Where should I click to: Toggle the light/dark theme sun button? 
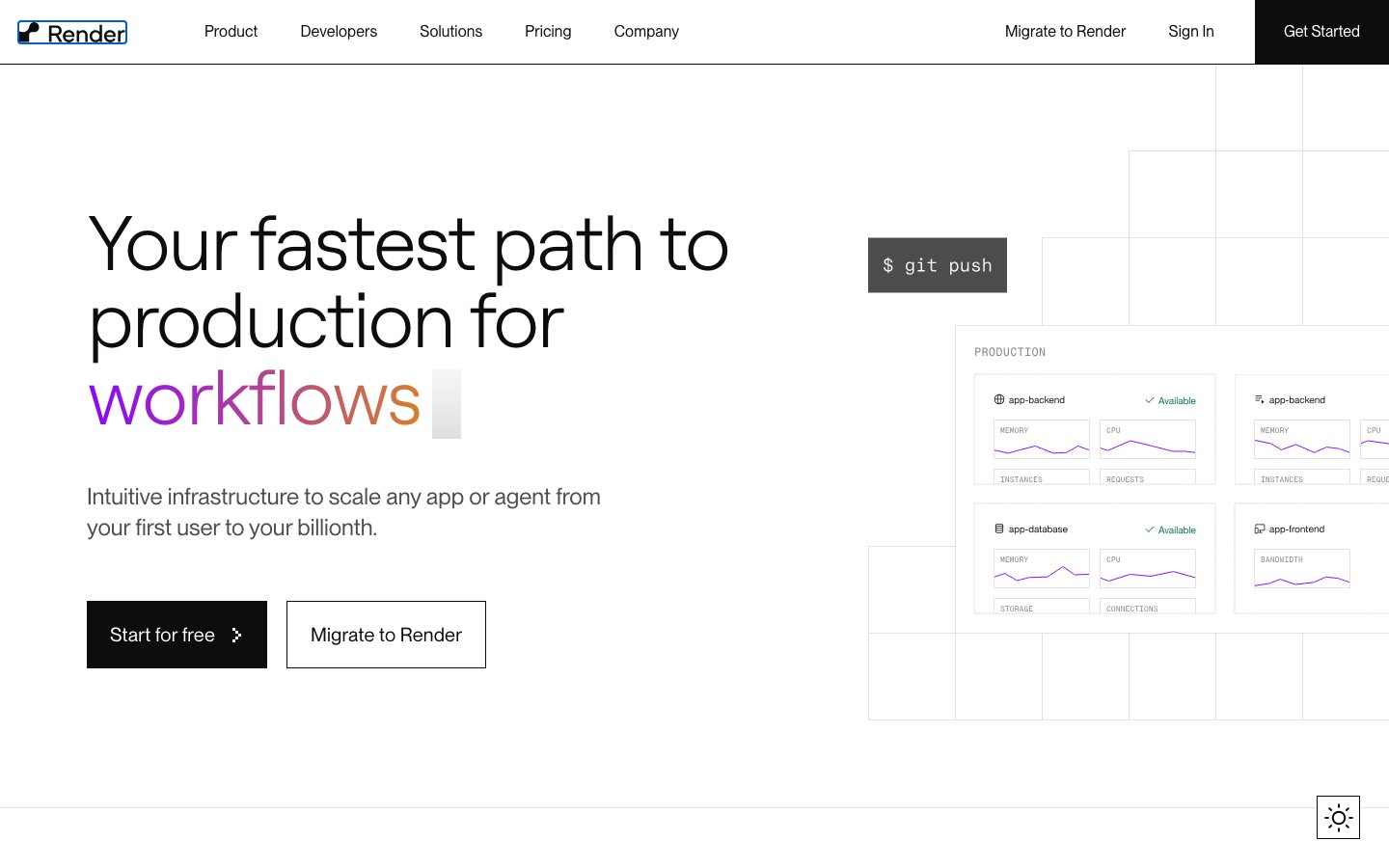pos(1338,818)
